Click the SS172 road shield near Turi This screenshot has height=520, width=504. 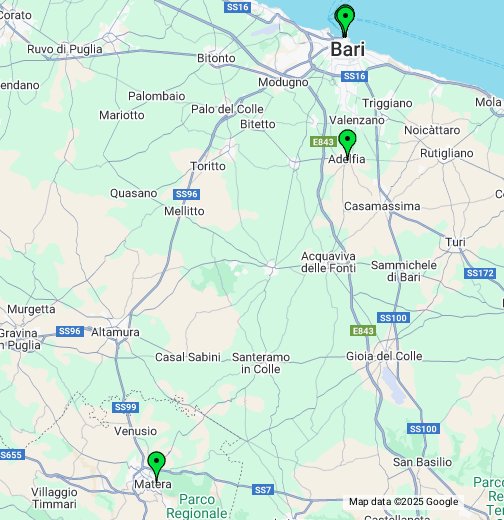480,273
